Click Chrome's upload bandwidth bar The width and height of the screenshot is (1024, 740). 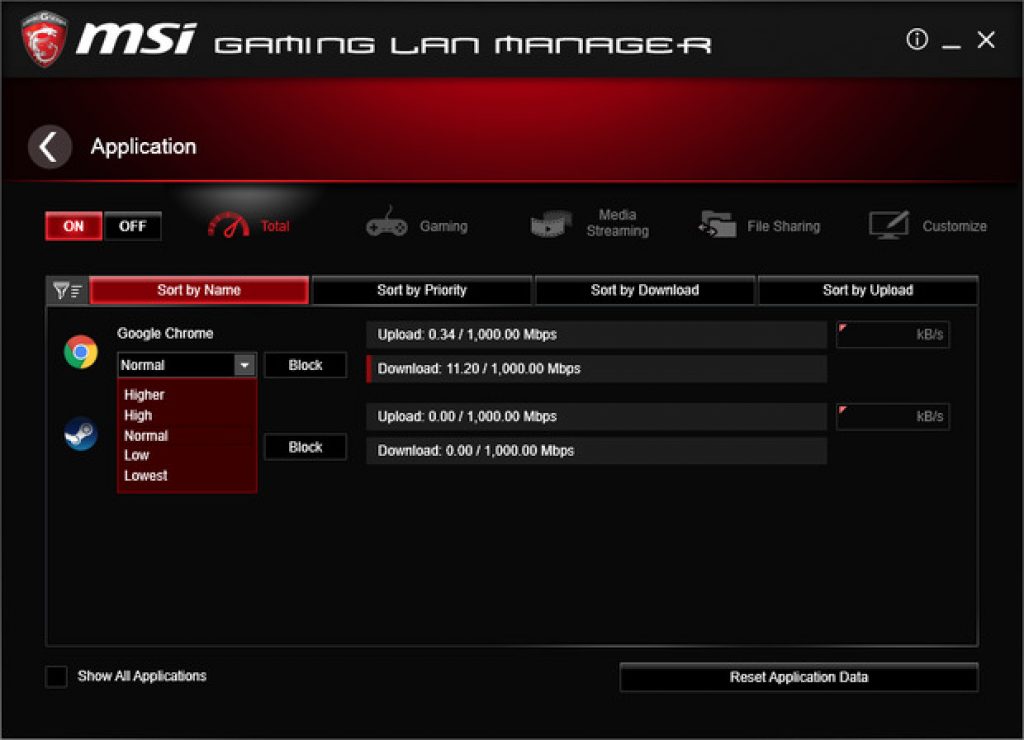point(596,334)
